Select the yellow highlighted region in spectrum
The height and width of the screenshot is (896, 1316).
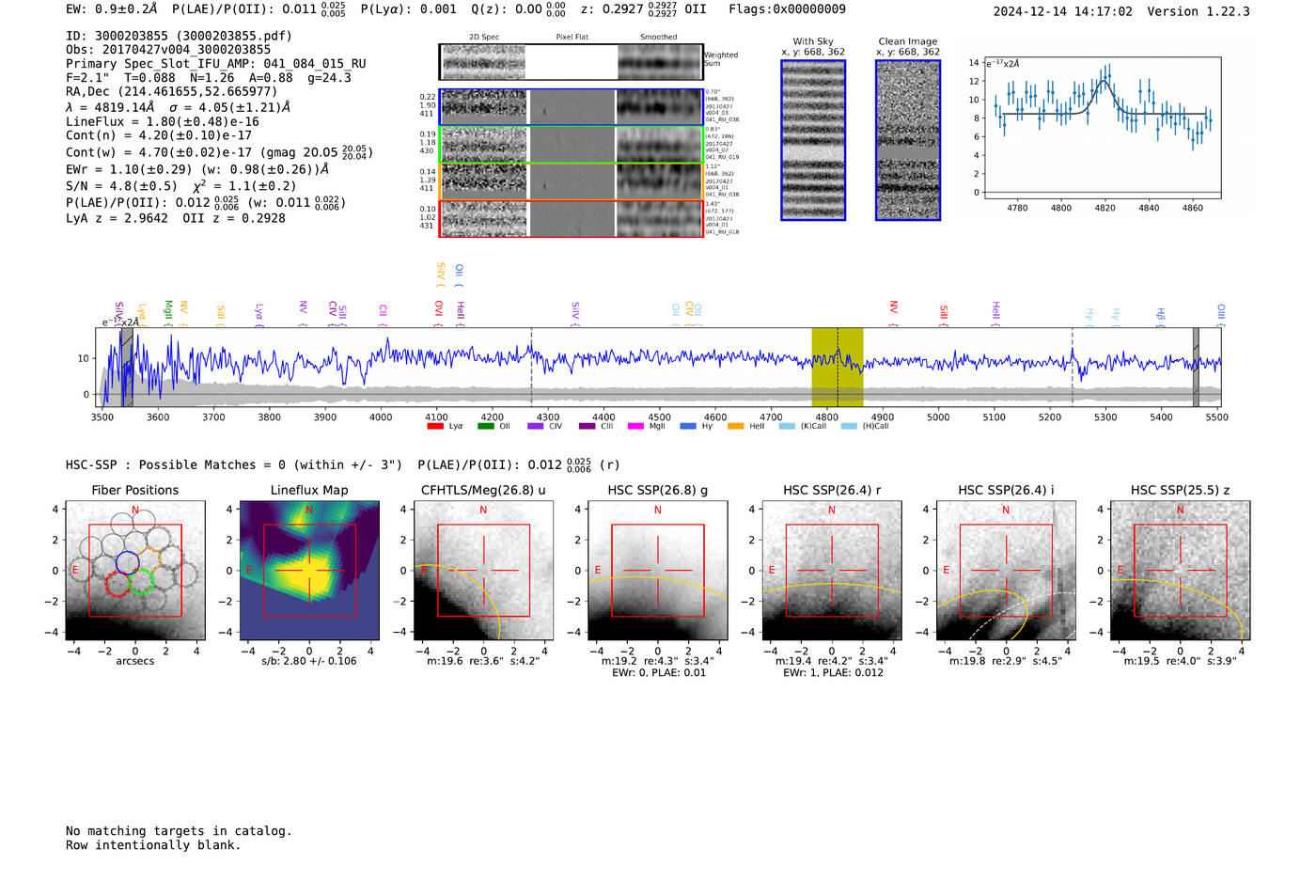pyautogui.click(x=837, y=367)
